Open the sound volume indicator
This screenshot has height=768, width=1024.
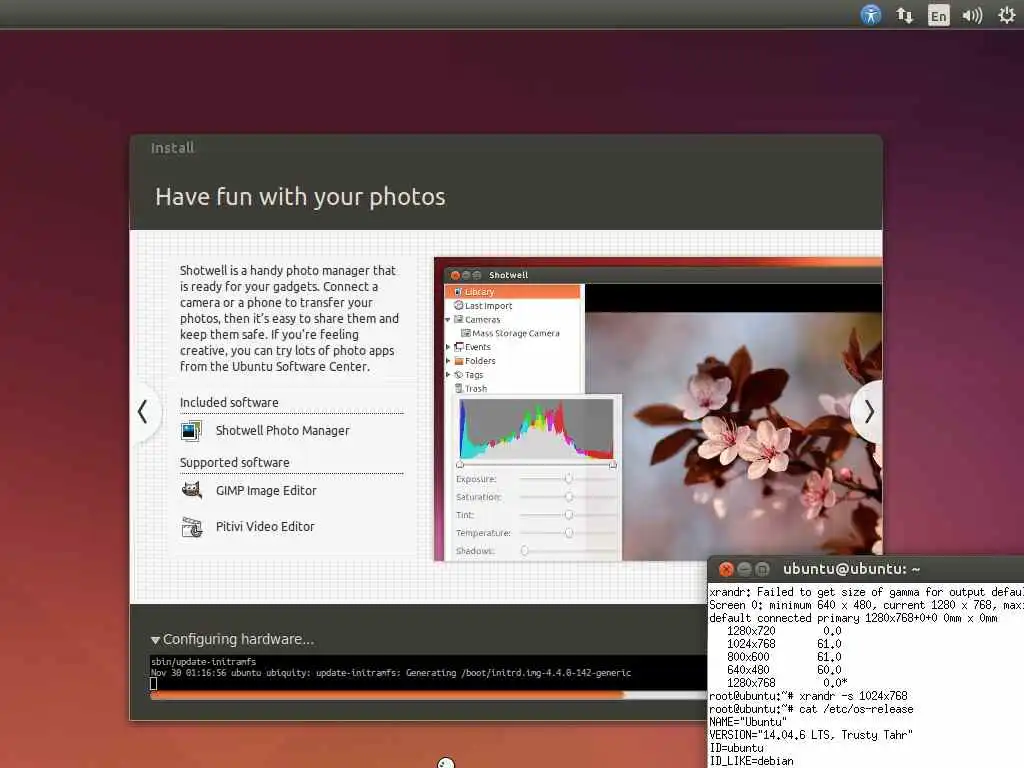coord(972,15)
